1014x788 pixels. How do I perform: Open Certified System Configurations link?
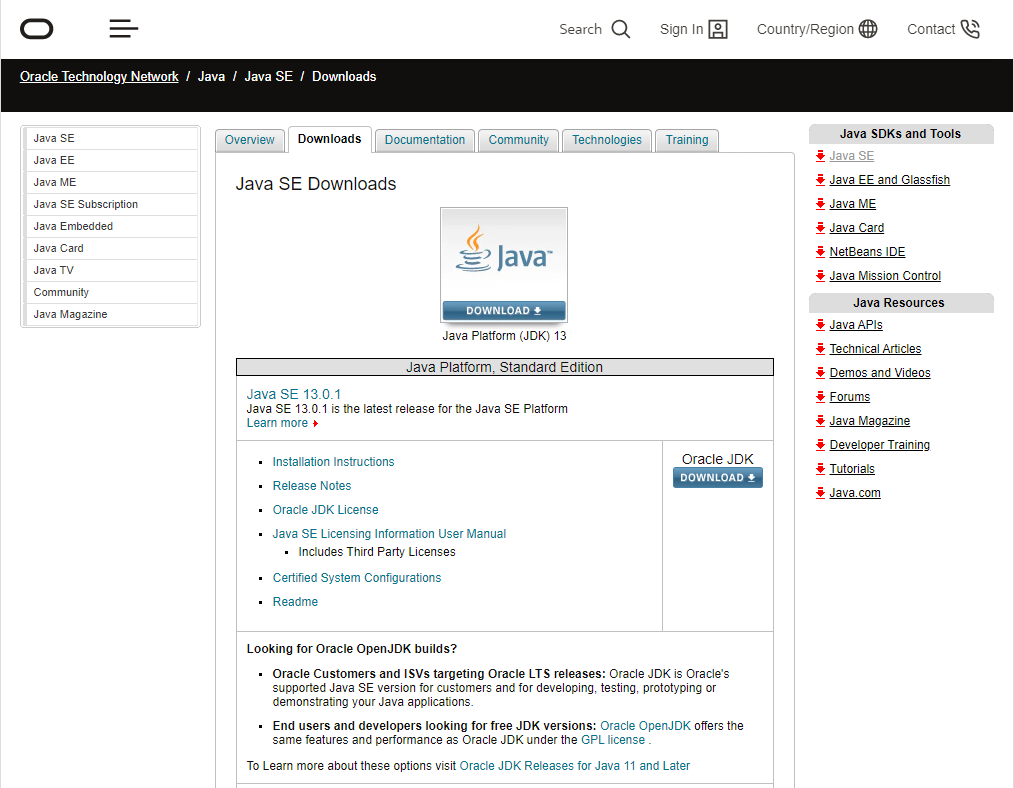(356, 577)
